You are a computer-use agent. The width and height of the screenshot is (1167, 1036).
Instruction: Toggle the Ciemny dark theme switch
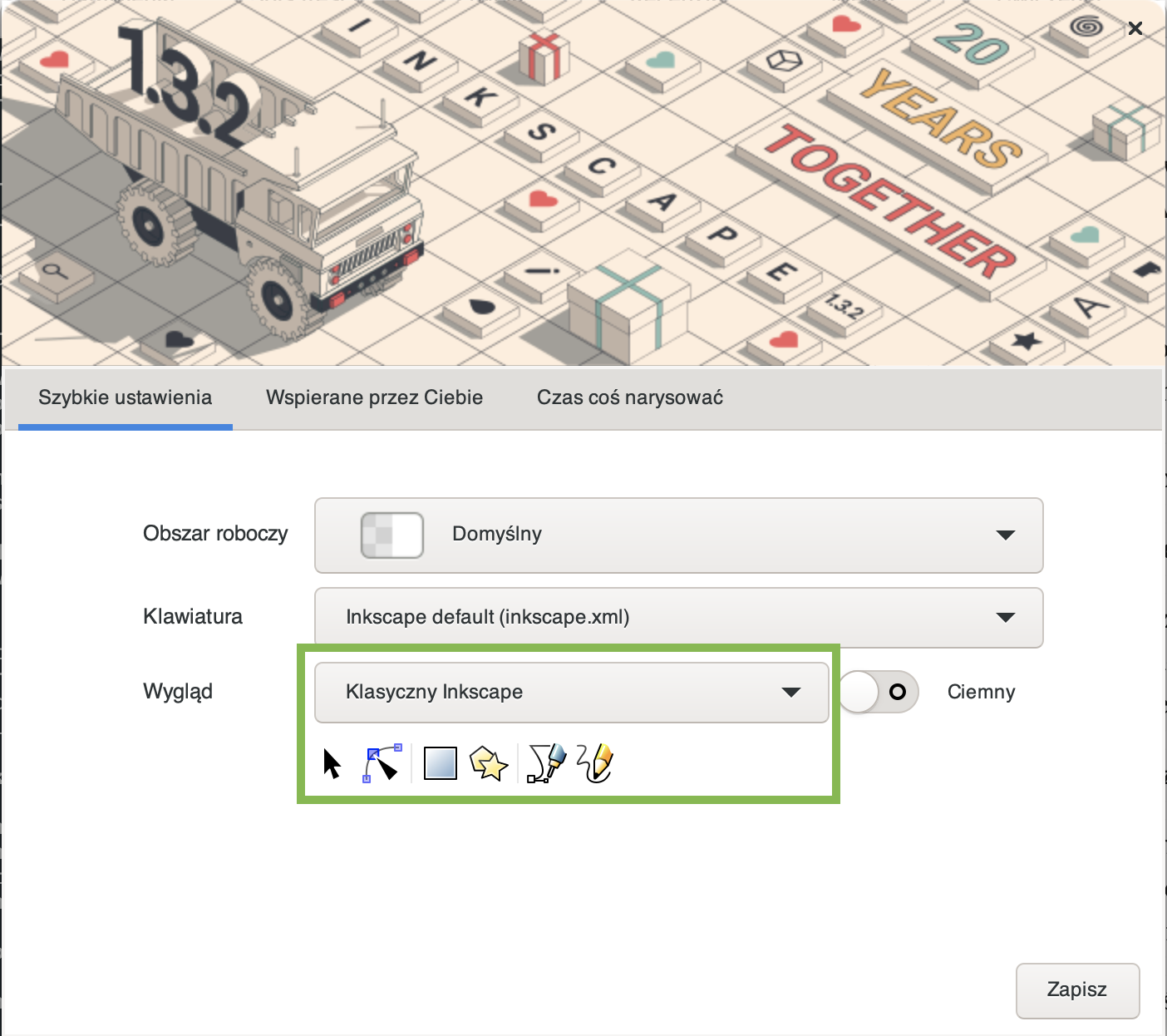(x=879, y=692)
